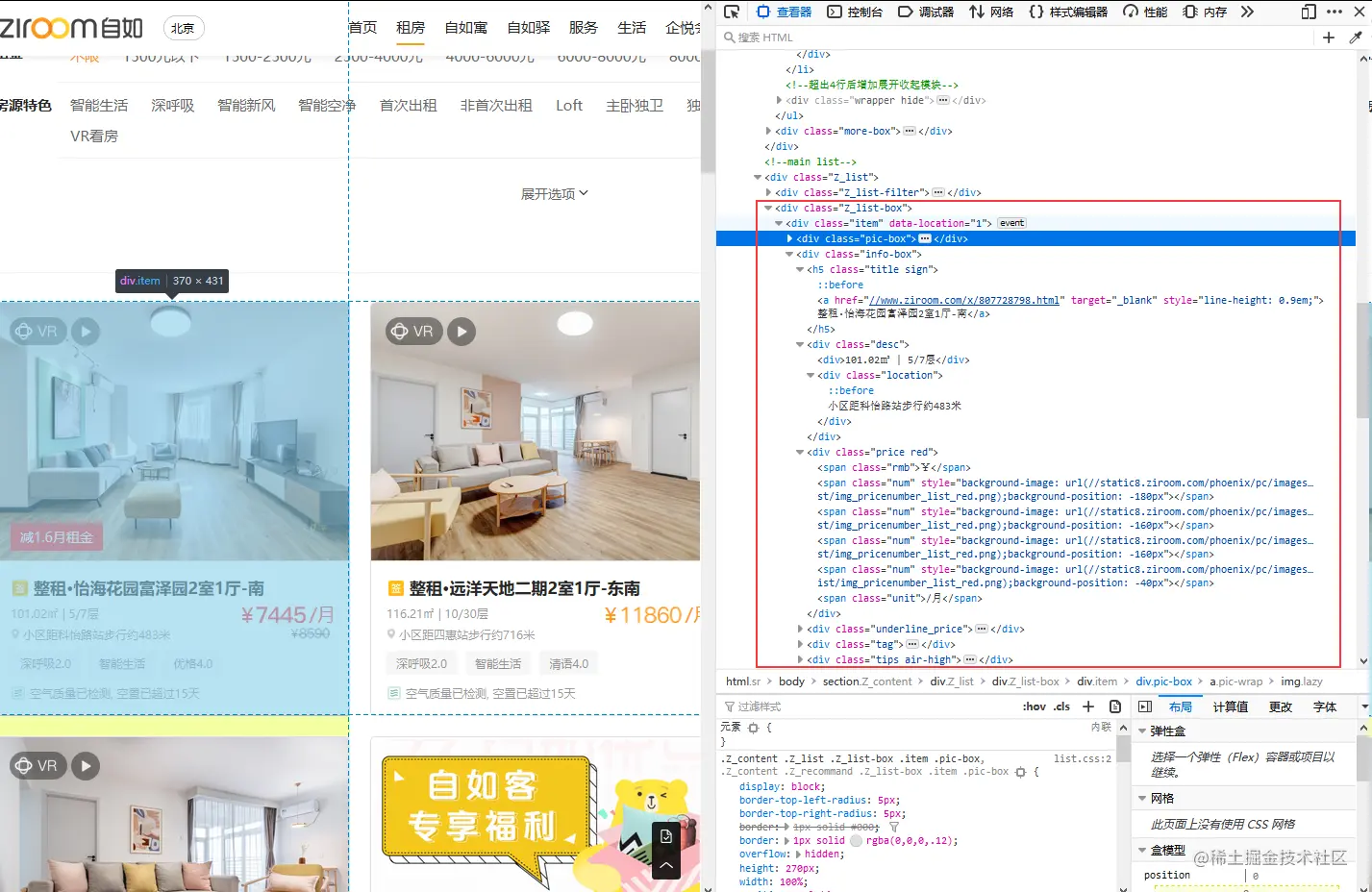Viewport: 1372px width, 892px height.
Task: Open the 样式编辑器 style editor tab
Action: (1068, 12)
